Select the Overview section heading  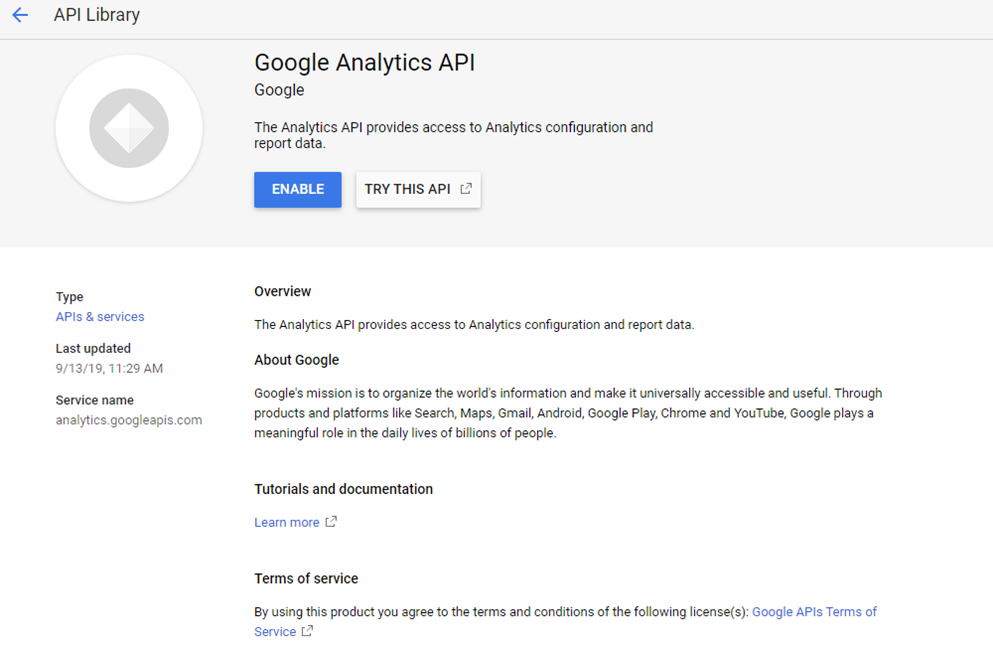pyautogui.click(x=283, y=291)
